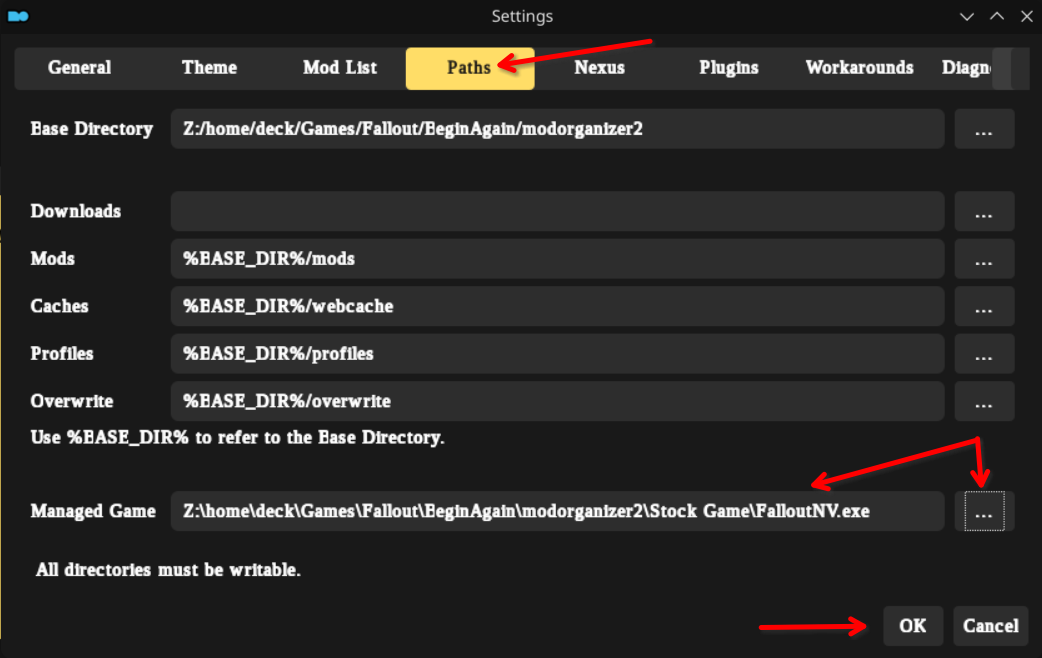Open the Plugins tab
The image size is (1042, 658).
(728, 68)
